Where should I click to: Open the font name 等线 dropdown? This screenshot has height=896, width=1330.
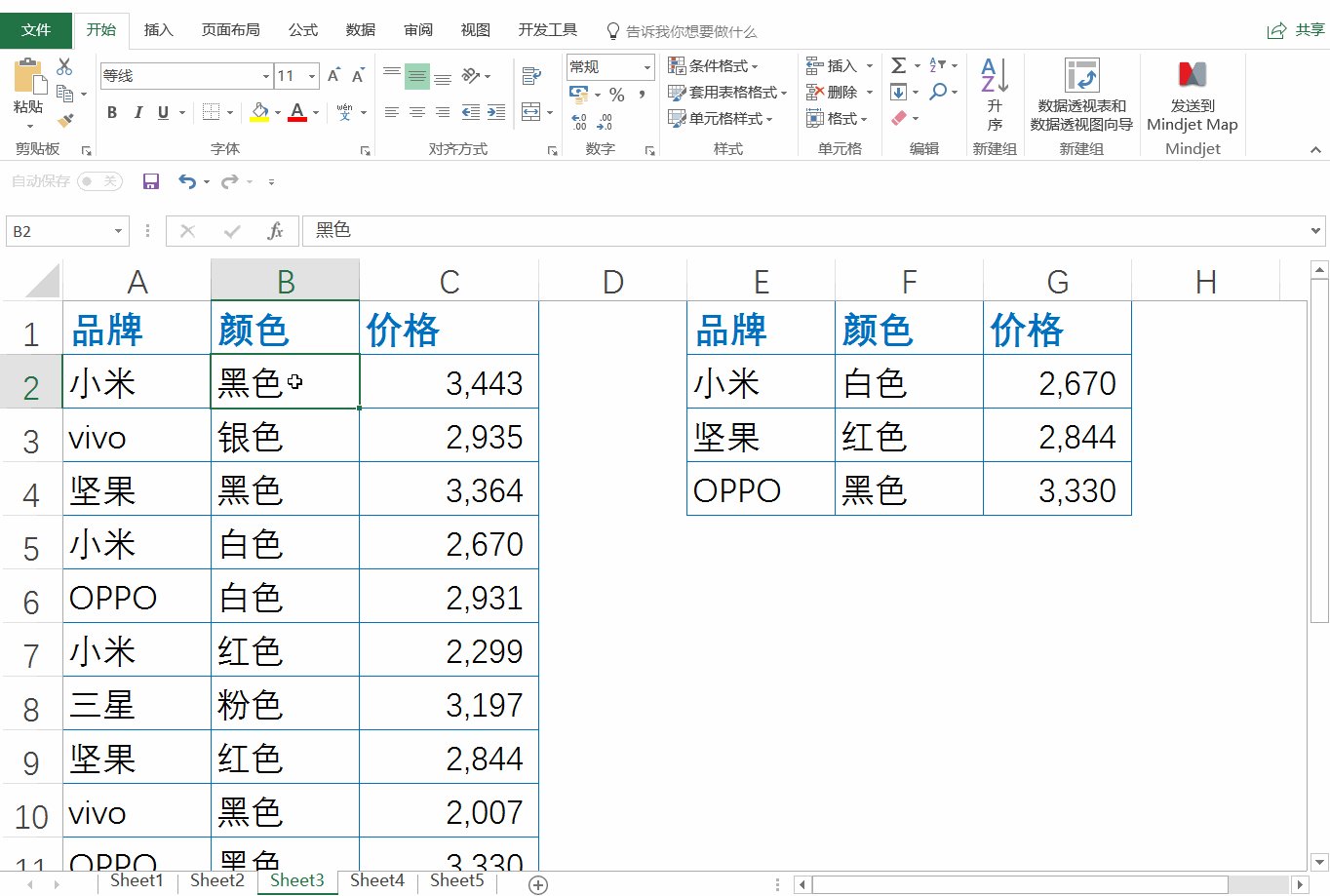(264, 75)
